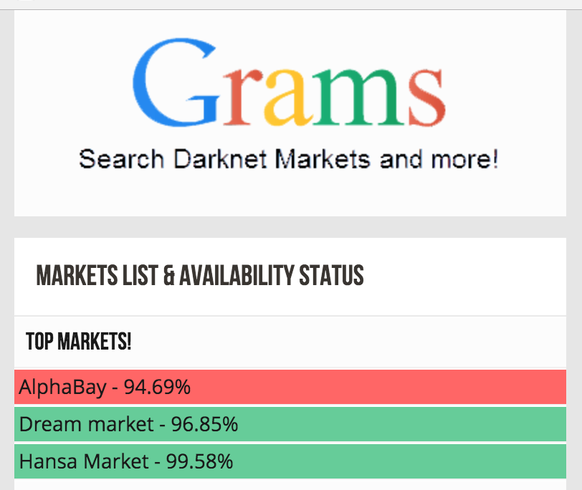This screenshot has height=490, width=582.
Task: Click the word 'Darknet' in the tagline
Action: coord(220,159)
